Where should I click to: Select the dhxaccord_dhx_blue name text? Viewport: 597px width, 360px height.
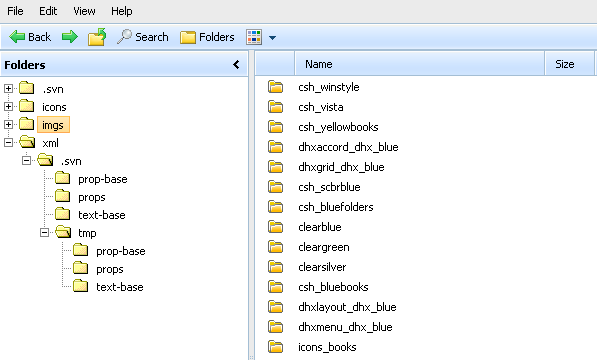point(348,147)
